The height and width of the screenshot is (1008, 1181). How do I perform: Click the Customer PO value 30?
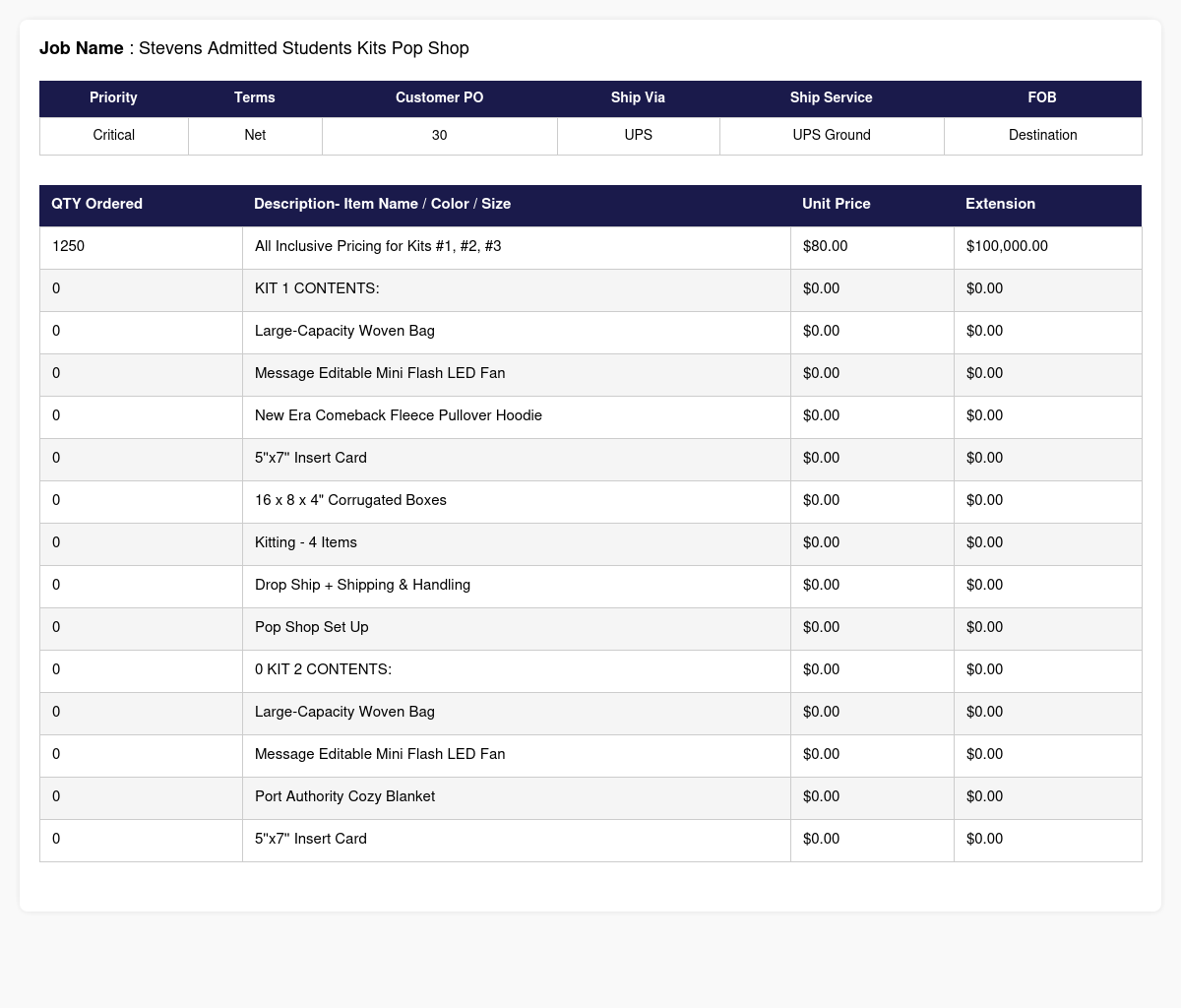tap(439, 135)
